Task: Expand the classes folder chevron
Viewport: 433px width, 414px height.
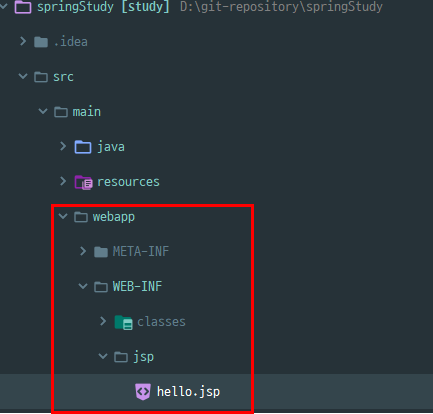Action: (103, 321)
